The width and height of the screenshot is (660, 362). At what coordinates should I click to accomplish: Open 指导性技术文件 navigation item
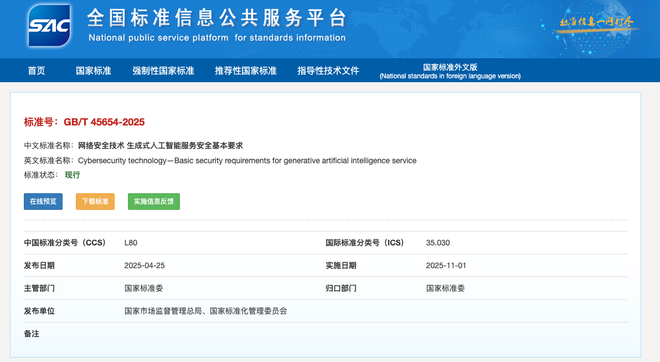click(x=328, y=71)
